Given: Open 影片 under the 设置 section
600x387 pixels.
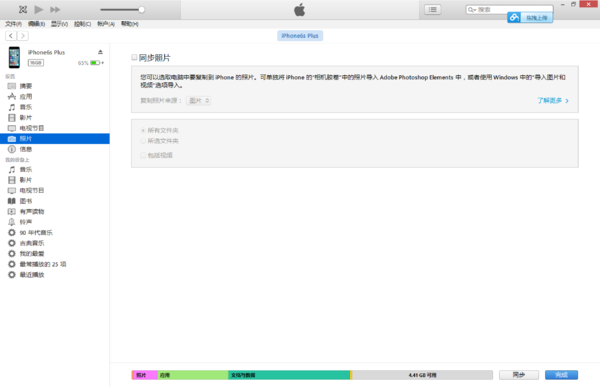Looking at the screenshot, I should (x=55, y=118).
